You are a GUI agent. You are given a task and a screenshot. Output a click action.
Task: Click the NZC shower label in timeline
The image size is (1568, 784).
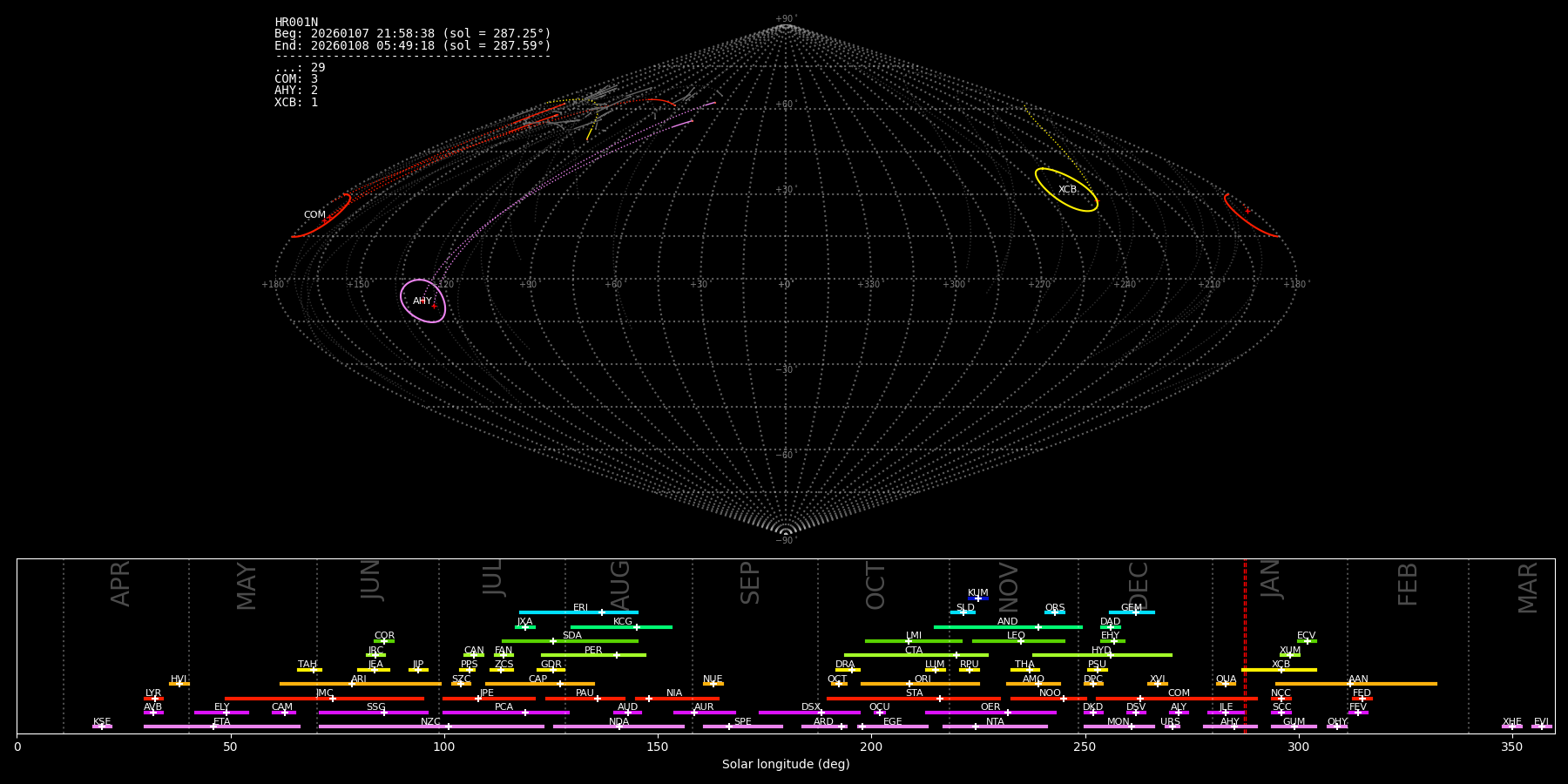point(430,722)
